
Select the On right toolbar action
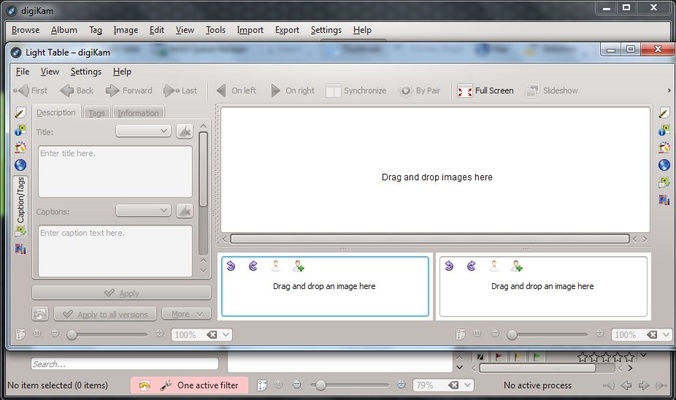click(x=293, y=91)
